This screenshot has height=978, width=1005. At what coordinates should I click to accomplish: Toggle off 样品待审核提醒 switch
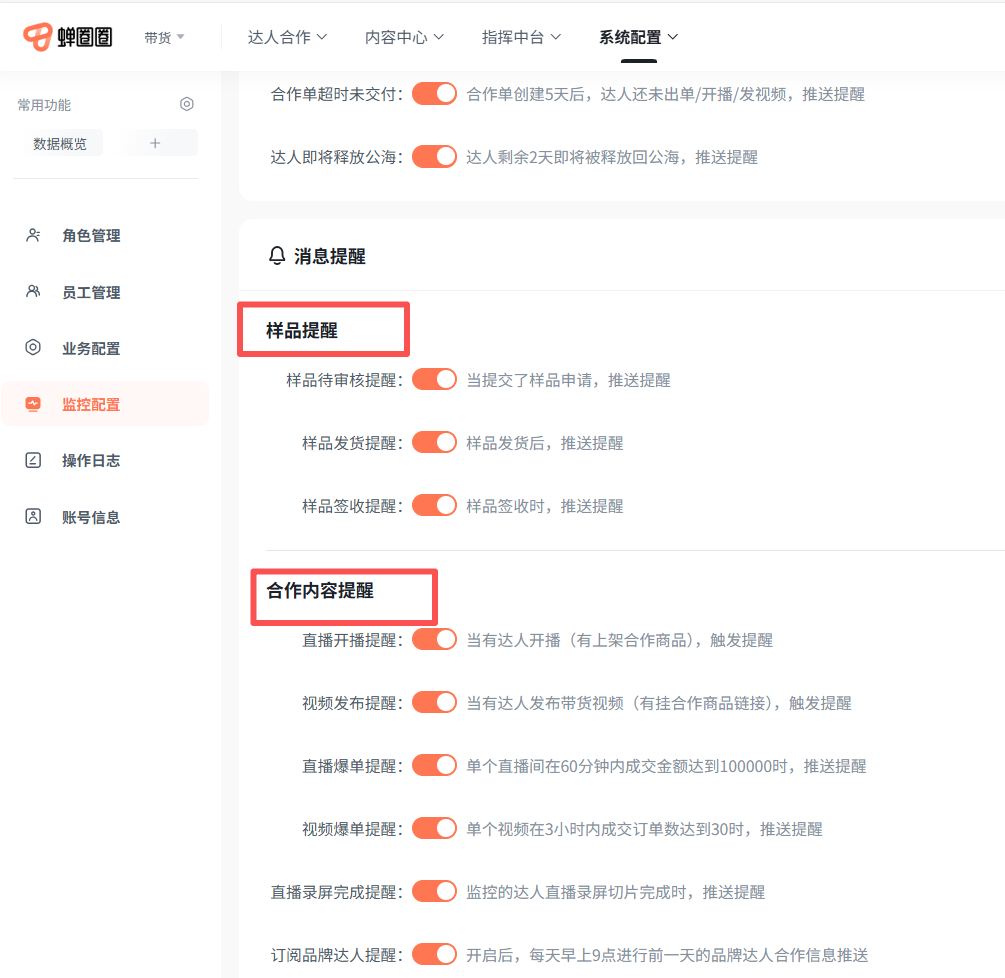[x=434, y=380]
